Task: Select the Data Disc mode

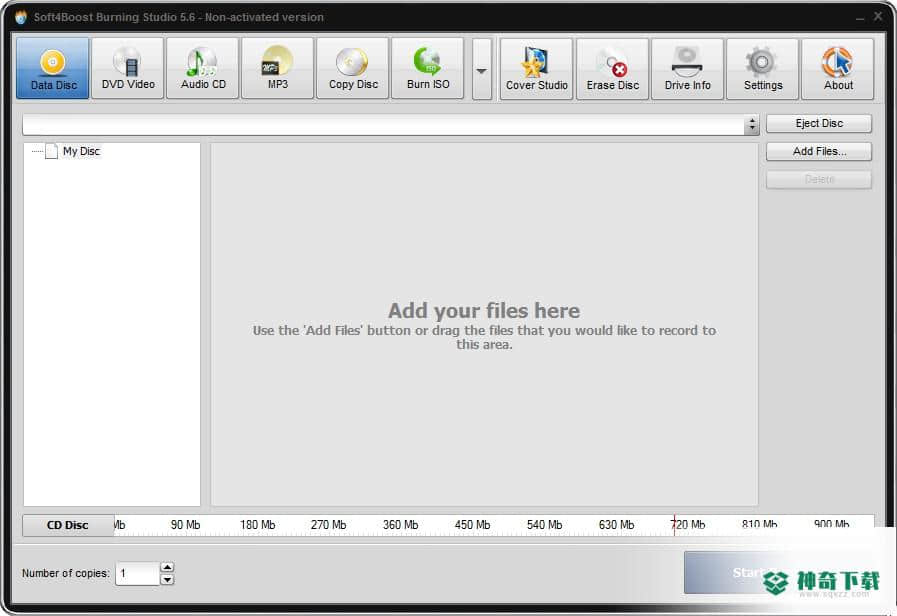Action: click(x=53, y=68)
